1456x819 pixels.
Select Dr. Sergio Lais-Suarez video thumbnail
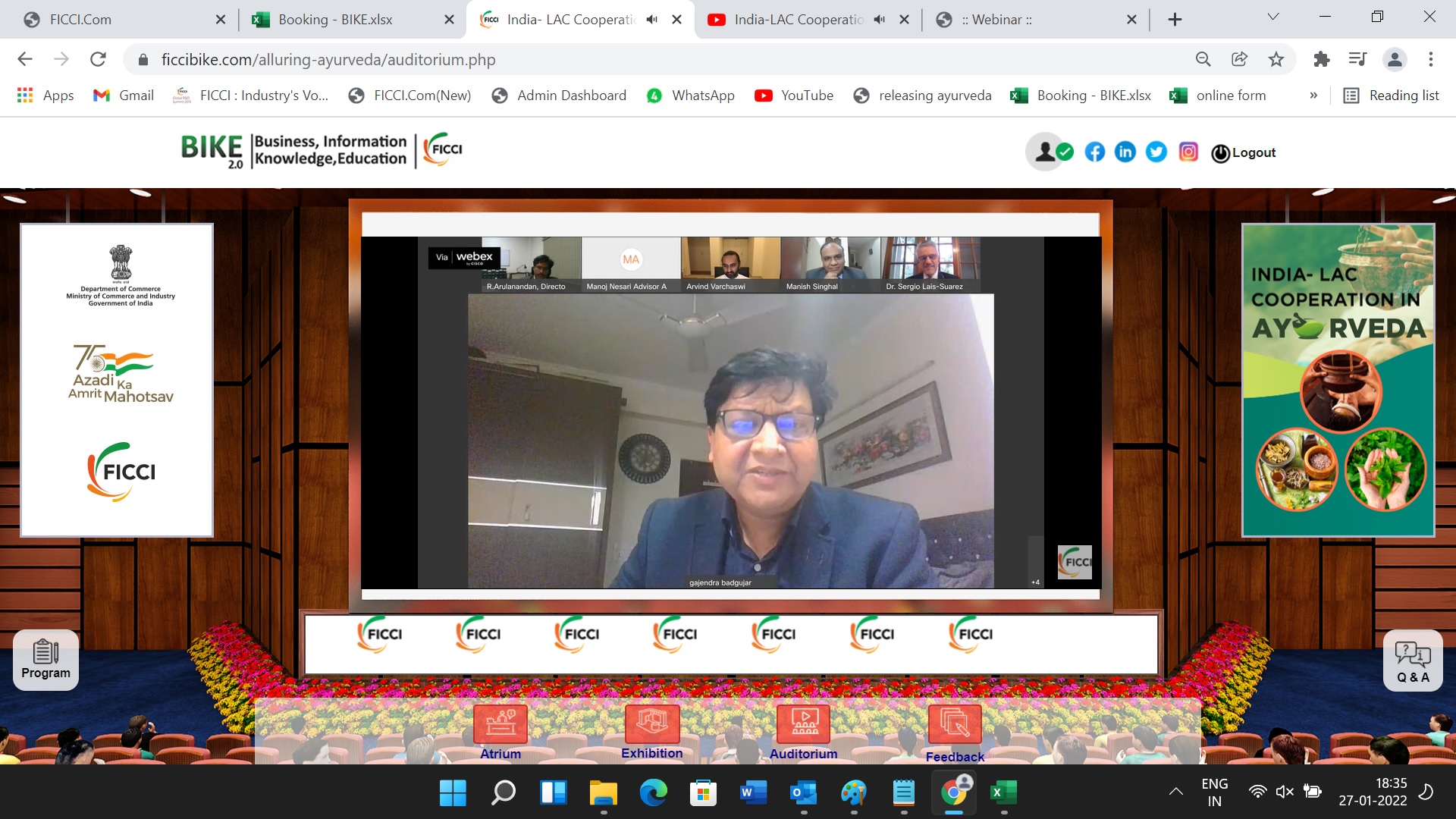tap(930, 264)
